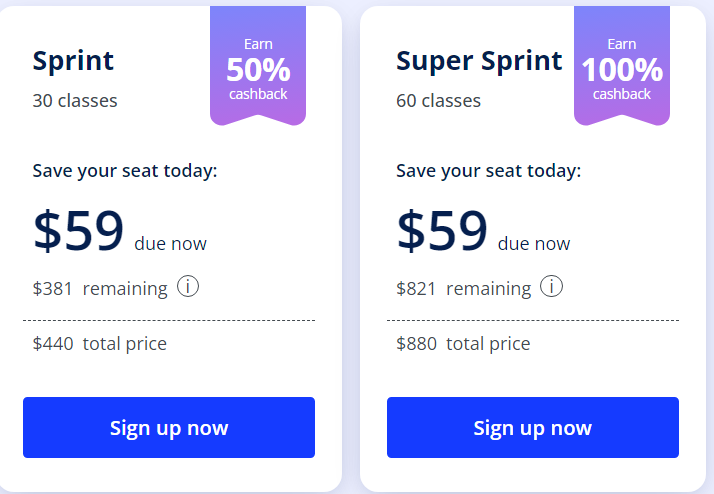Viewport: 714px width, 494px height.
Task: Click Sign up now on Super Sprint plan
Action: pos(533,427)
